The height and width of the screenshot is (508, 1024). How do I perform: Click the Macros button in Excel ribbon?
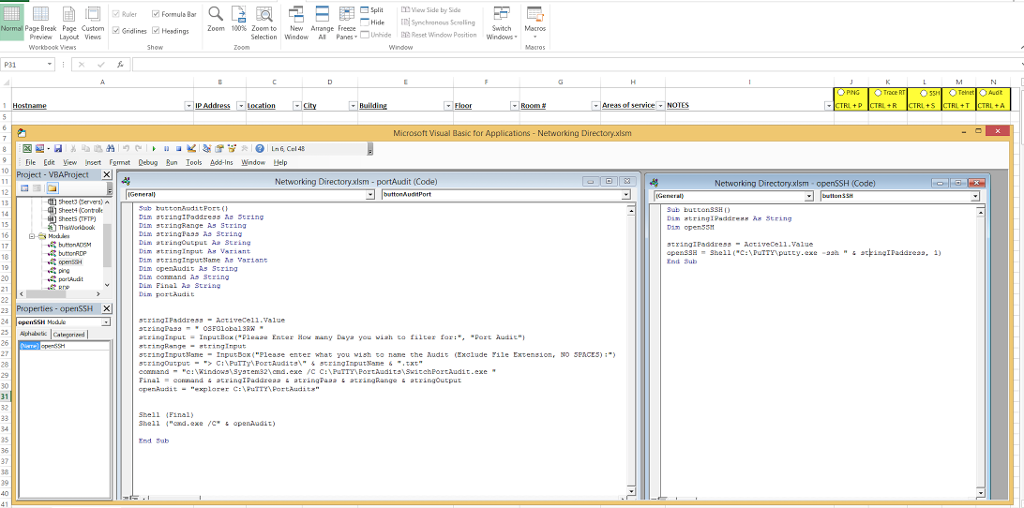click(x=535, y=22)
